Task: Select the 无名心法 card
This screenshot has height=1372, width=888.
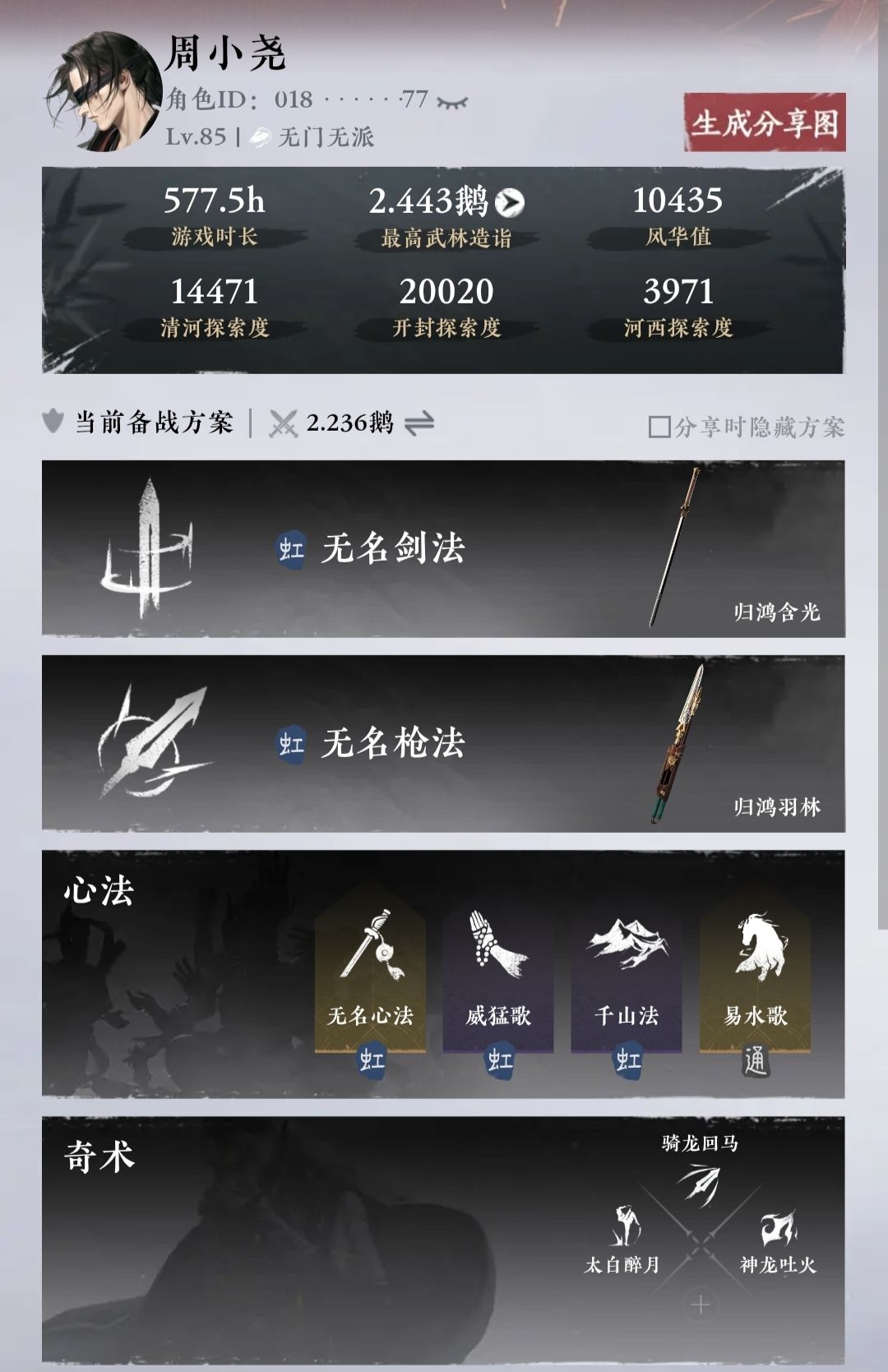Action: point(370,978)
